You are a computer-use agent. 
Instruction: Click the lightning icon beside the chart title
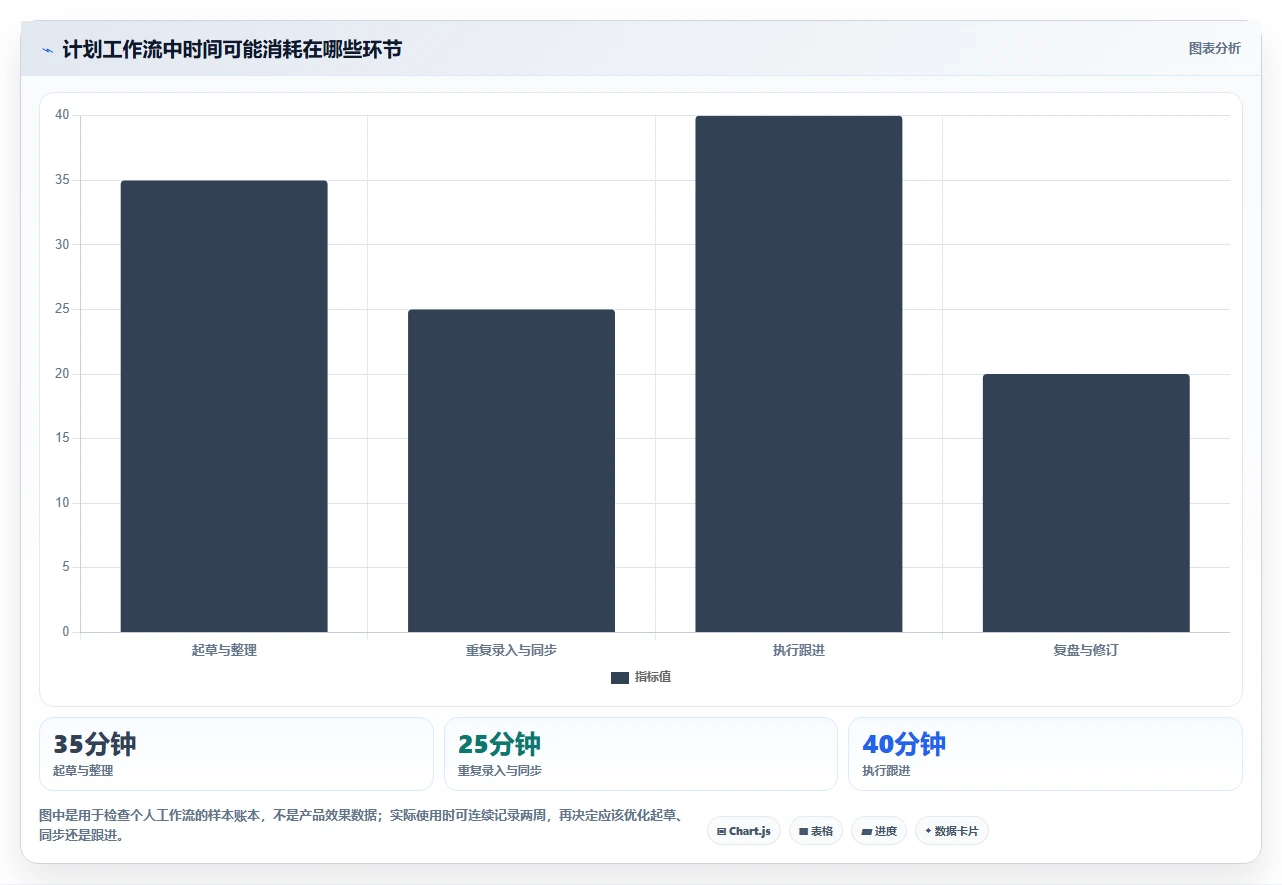click(47, 49)
